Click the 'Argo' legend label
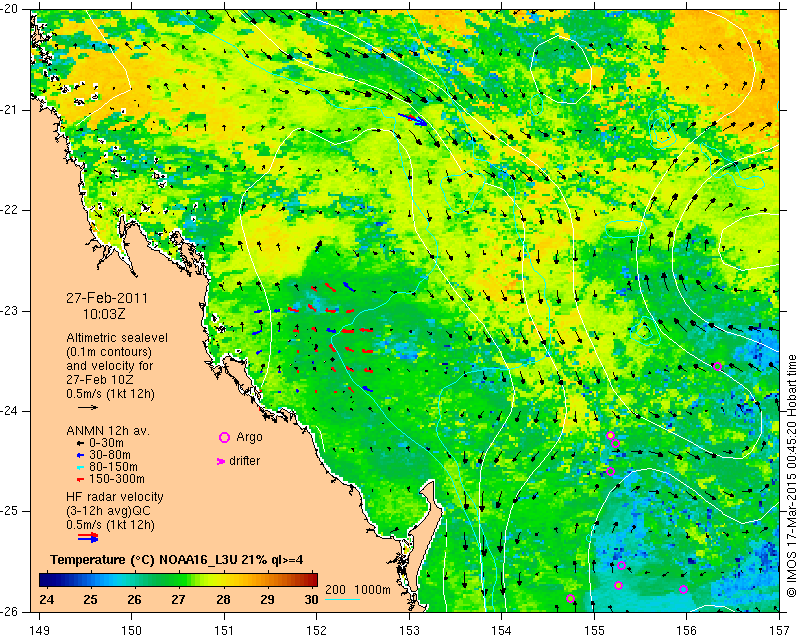 pos(249,437)
